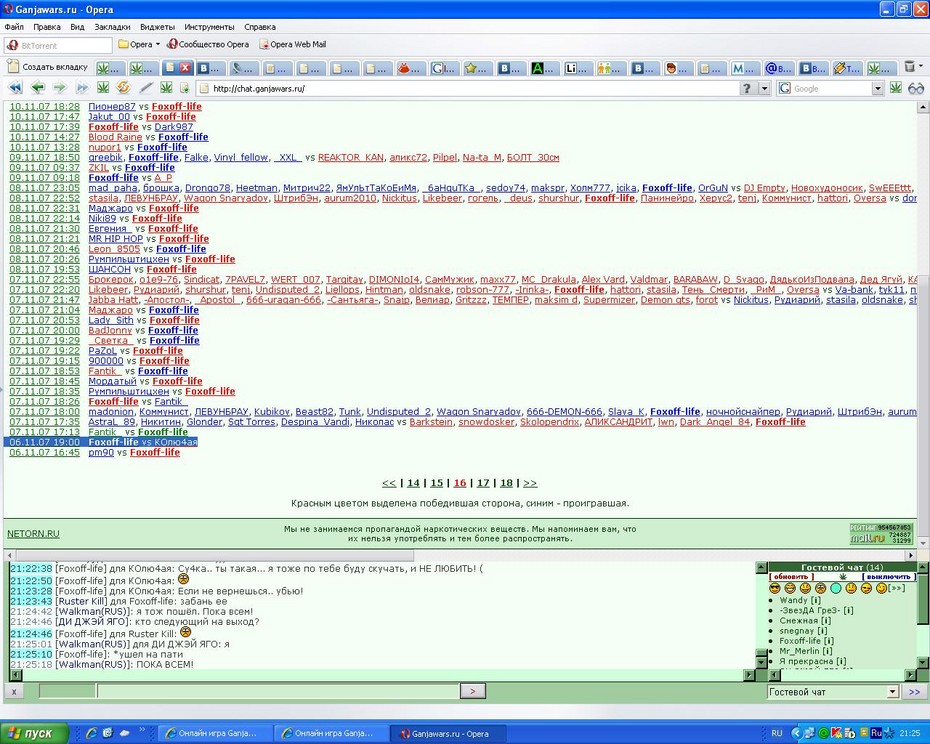Toggle the chat off via выключить link

click(x=888, y=577)
